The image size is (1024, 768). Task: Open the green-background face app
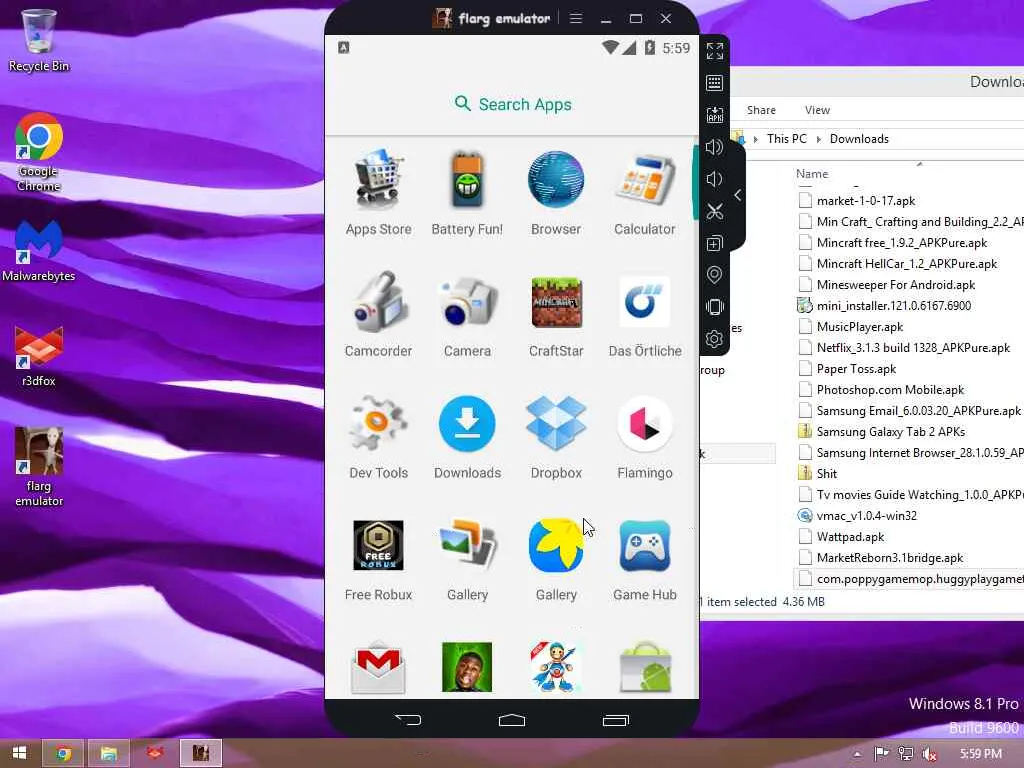click(x=467, y=667)
